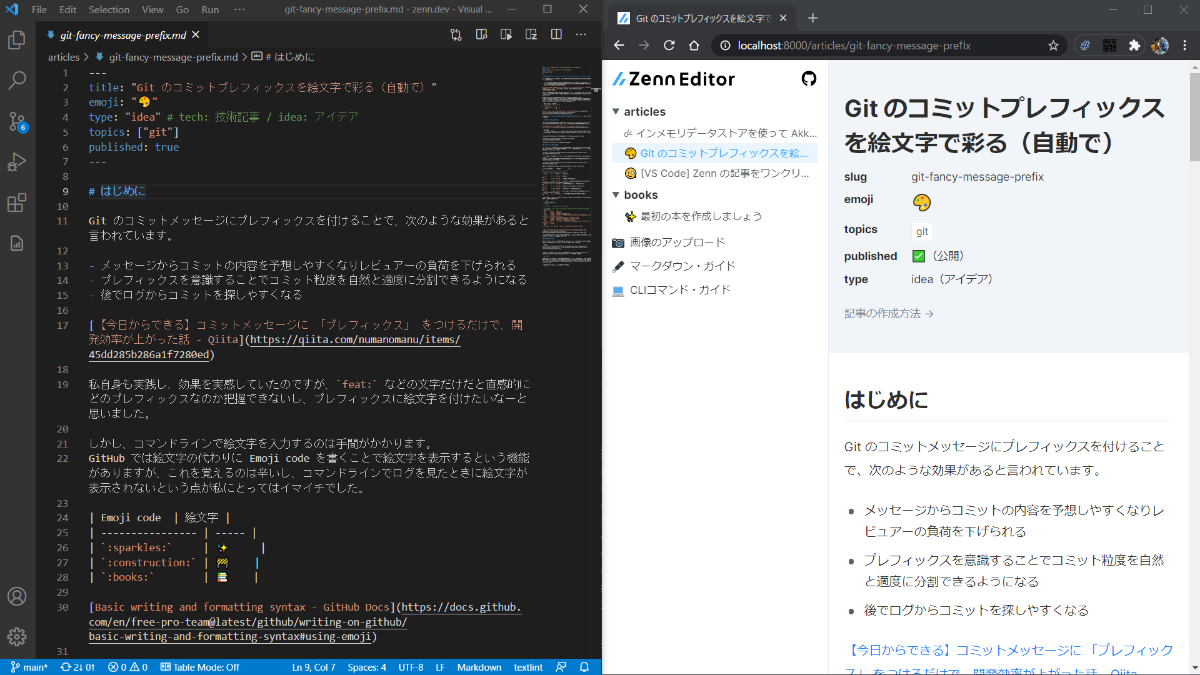The width and height of the screenshot is (1200, 675).
Task: Reload the Chrome page
Action: point(669,45)
